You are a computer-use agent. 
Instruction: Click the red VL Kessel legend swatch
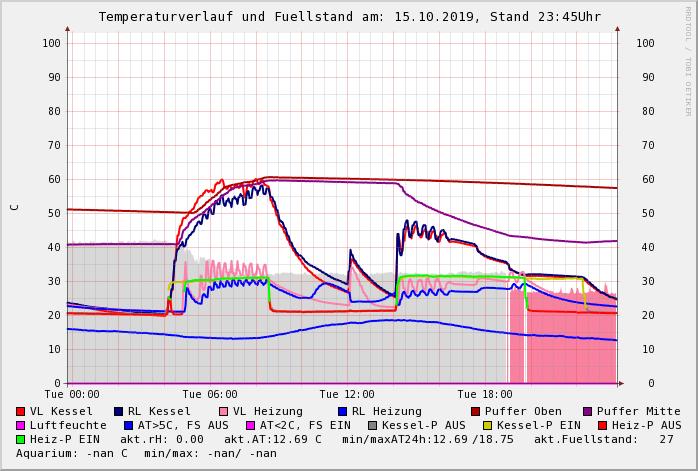coord(21,411)
